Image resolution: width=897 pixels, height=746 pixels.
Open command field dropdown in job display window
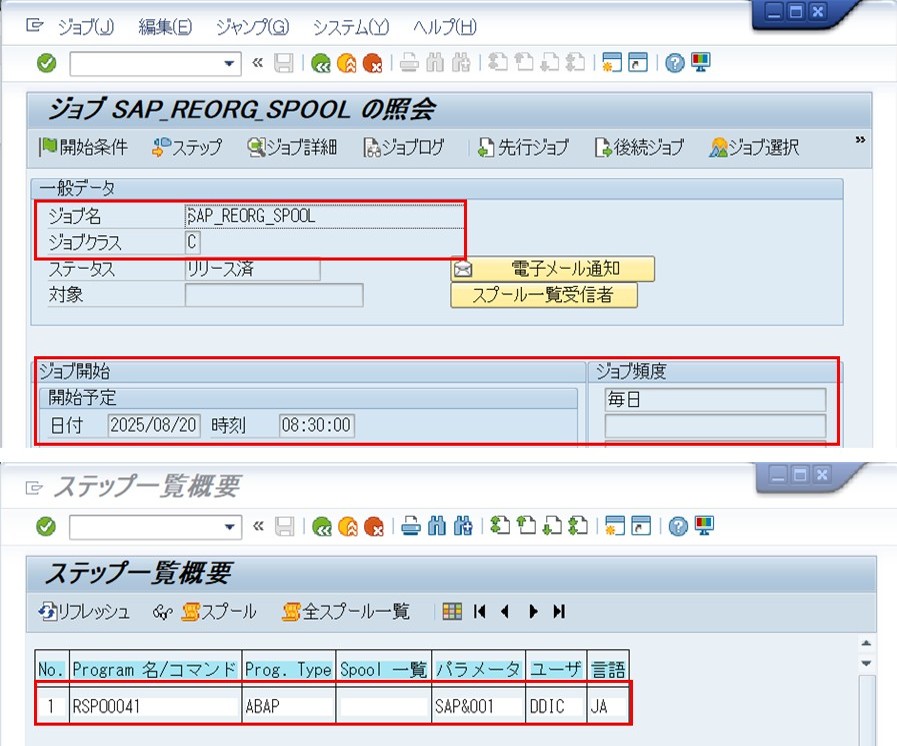coord(231,64)
